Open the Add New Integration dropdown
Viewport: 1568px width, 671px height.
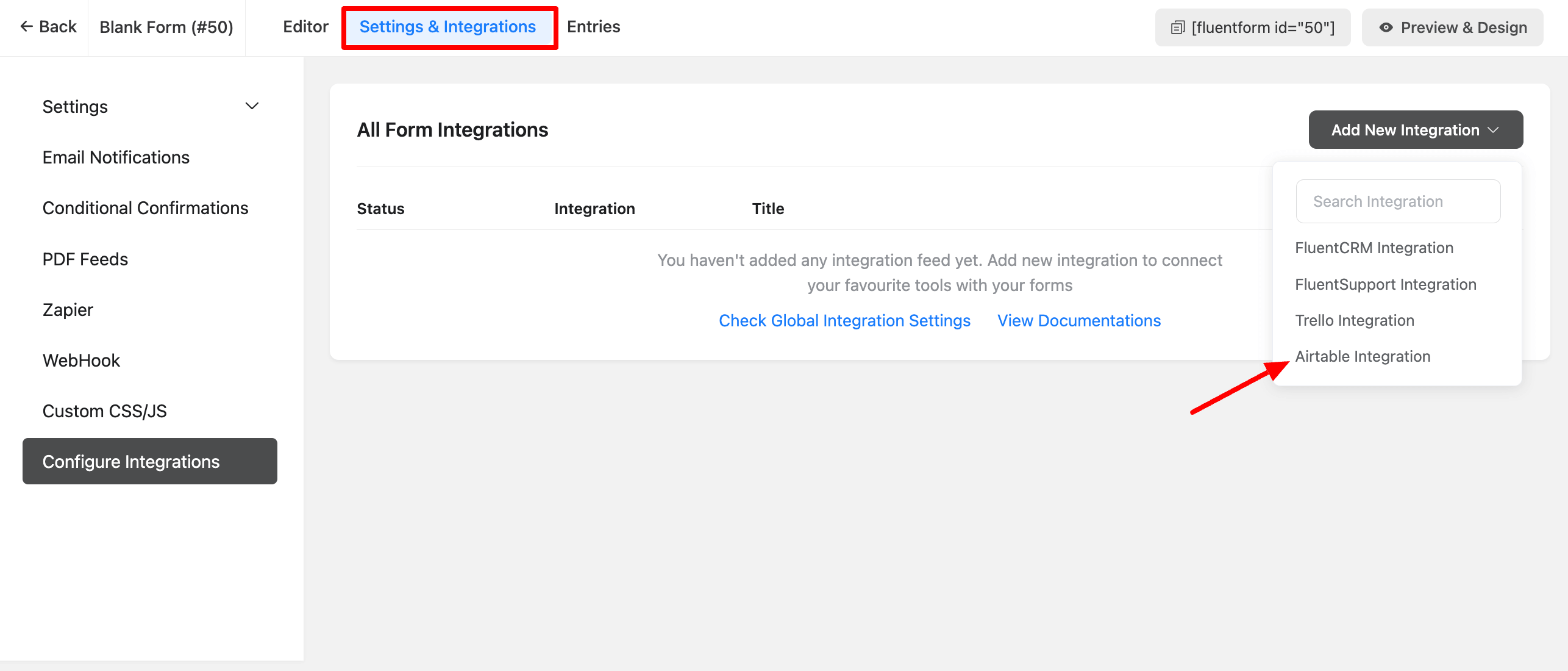(x=1415, y=129)
